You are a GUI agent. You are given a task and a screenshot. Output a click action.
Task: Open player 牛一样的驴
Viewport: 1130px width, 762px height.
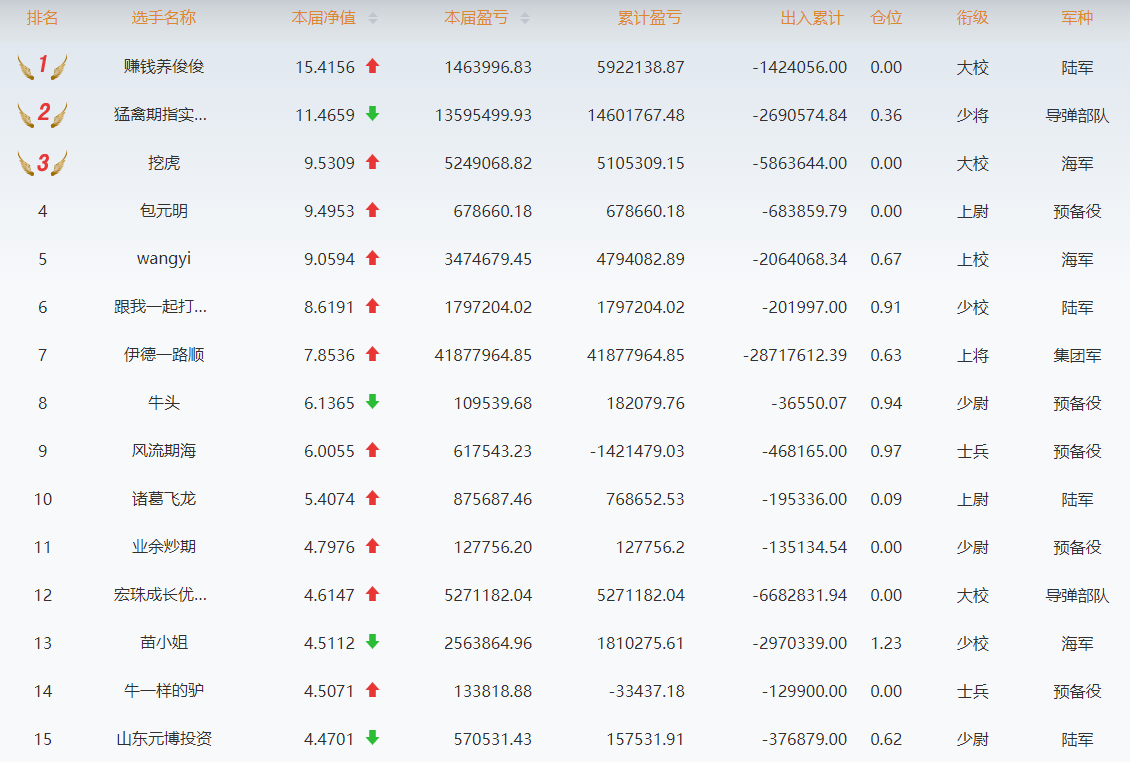click(164, 691)
